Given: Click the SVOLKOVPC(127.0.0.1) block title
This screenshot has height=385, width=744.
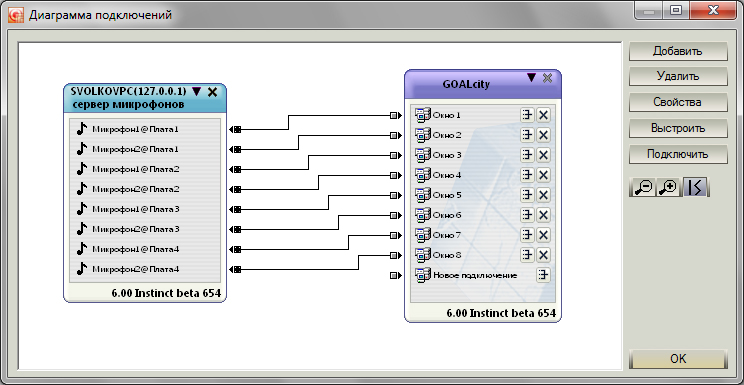Looking at the screenshot, I should [x=129, y=91].
